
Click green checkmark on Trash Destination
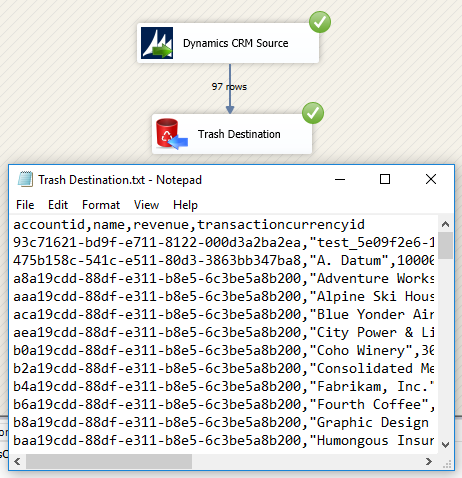click(x=313, y=113)
